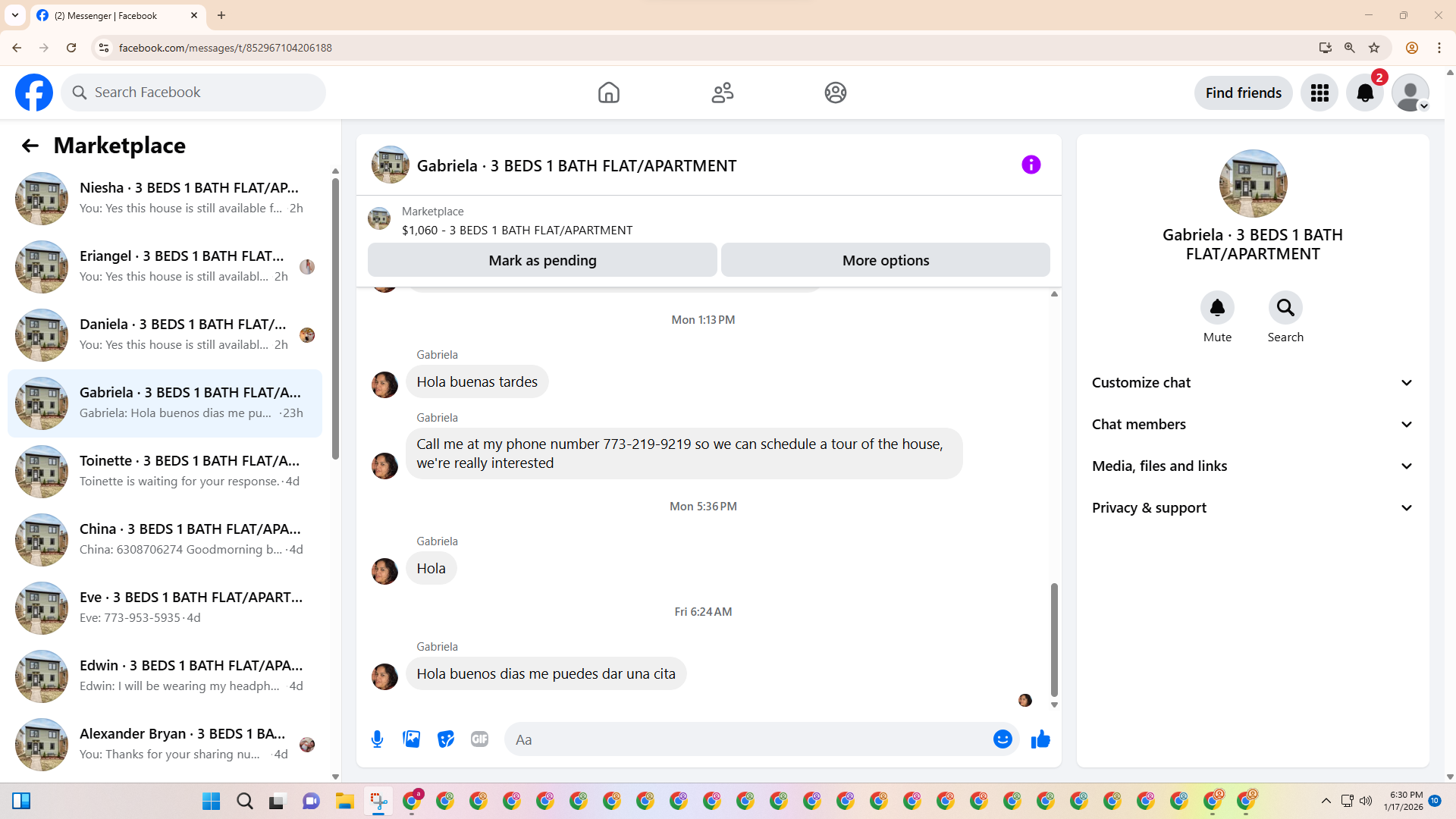The width and height of the screenshot is (1456, 819).
Task: Open the GIF picker icon
Action: pos(479,739)
